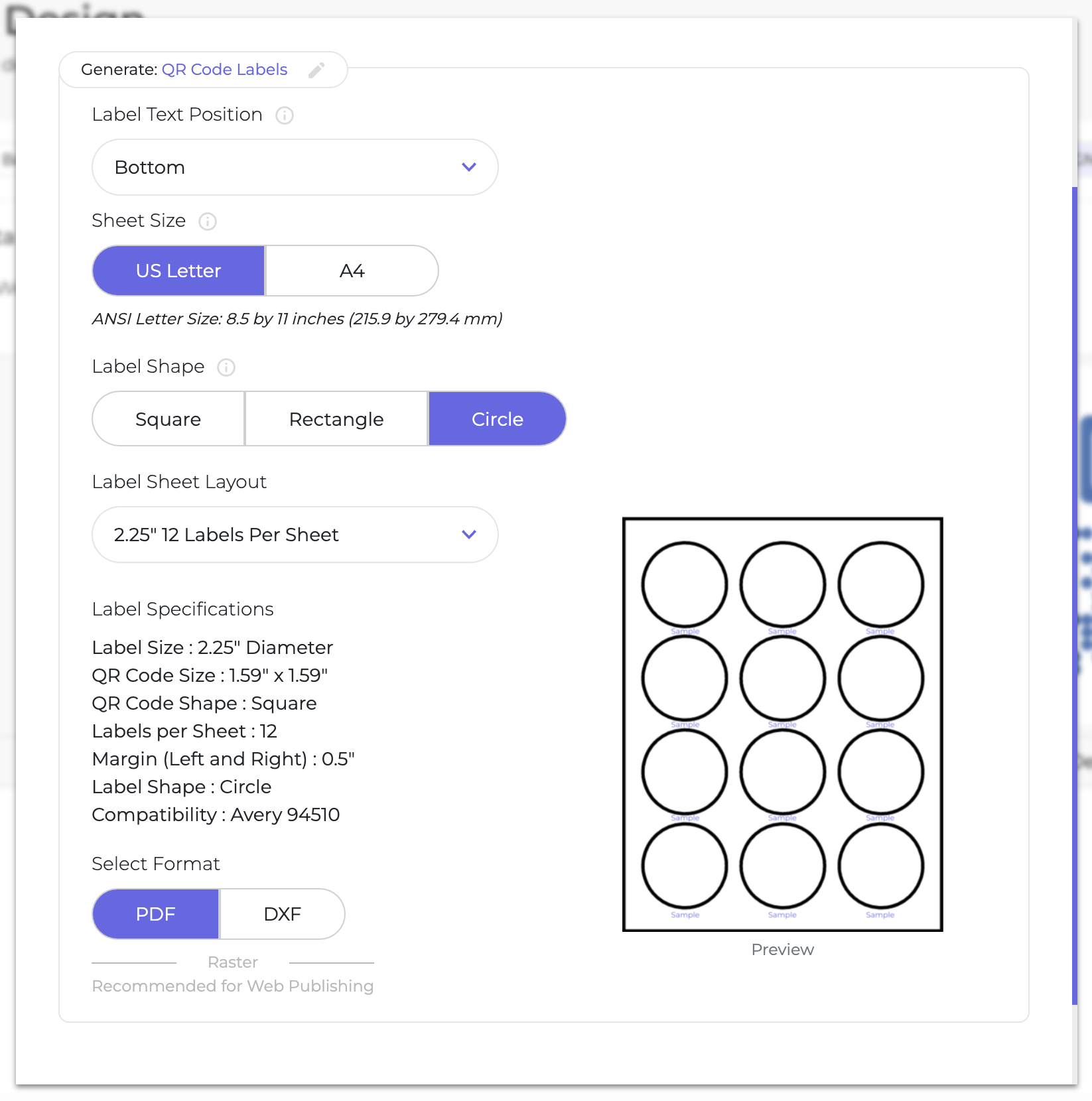Open the QR Code Labels link
This screenshot has height=1101, width=1092.
point(225,70)
